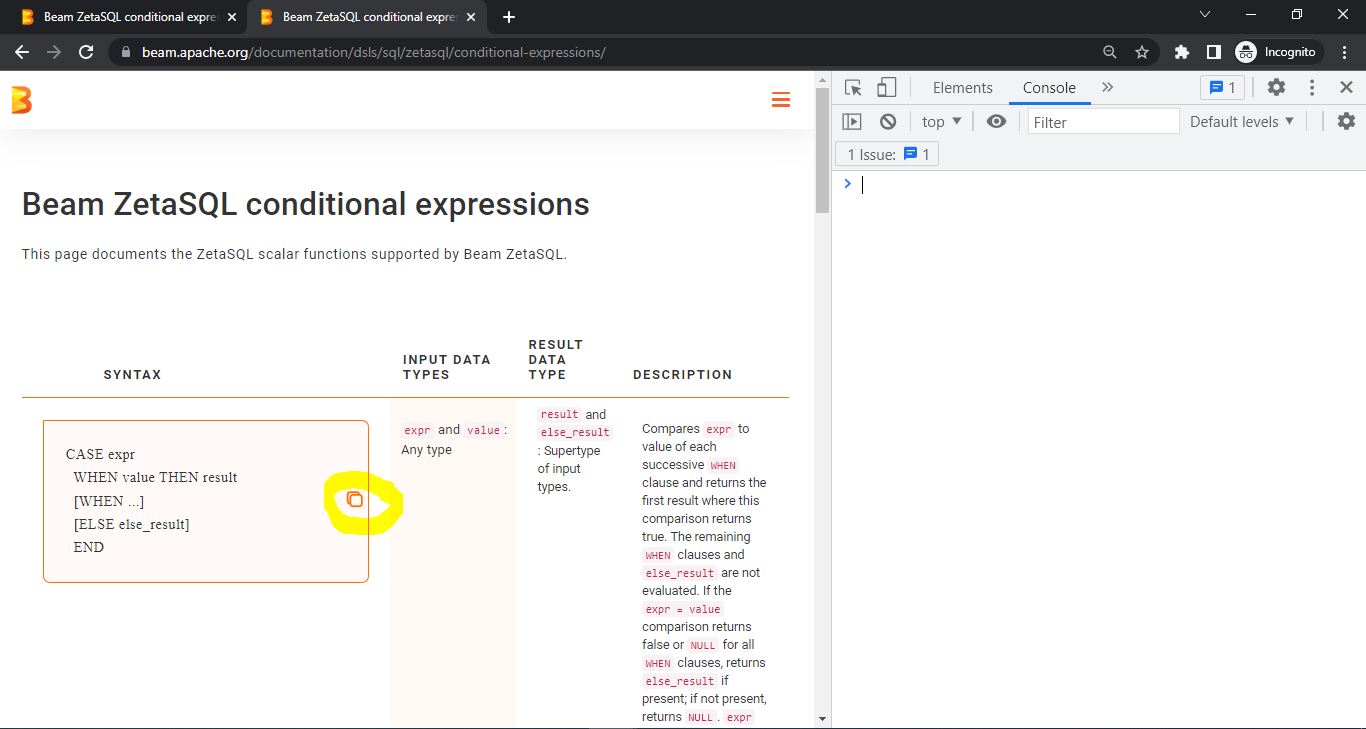Click the page scrollbar up arrow

[x=822, y=80]
